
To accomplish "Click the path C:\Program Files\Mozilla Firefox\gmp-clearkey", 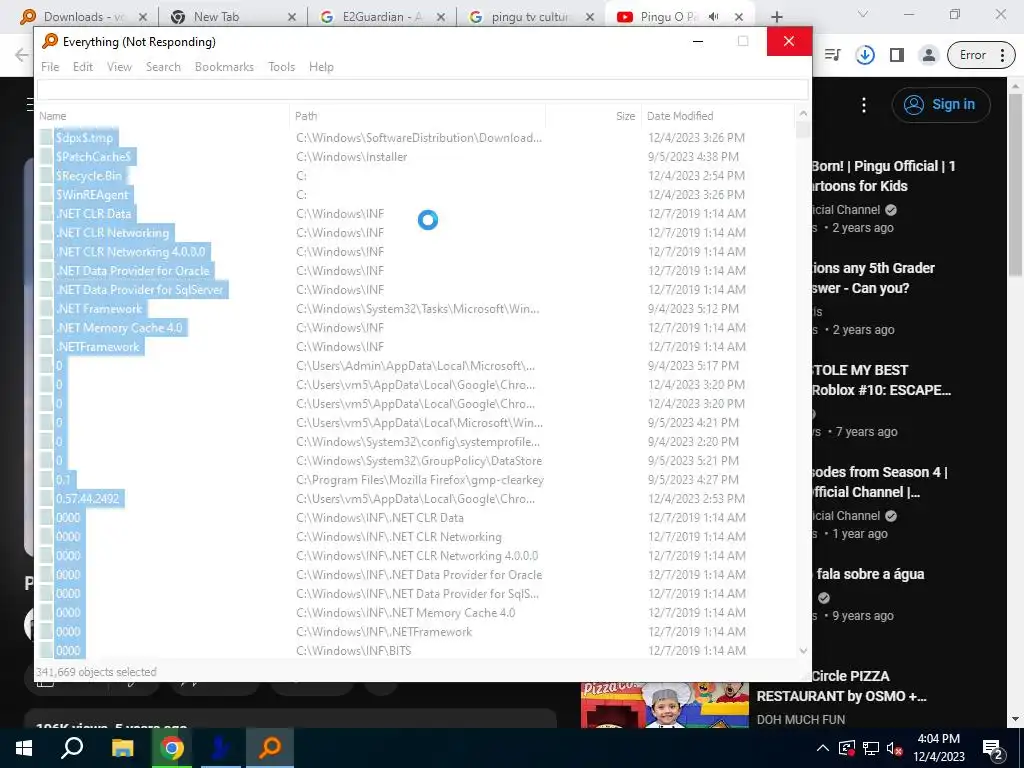I will click(x=420, y=480).
